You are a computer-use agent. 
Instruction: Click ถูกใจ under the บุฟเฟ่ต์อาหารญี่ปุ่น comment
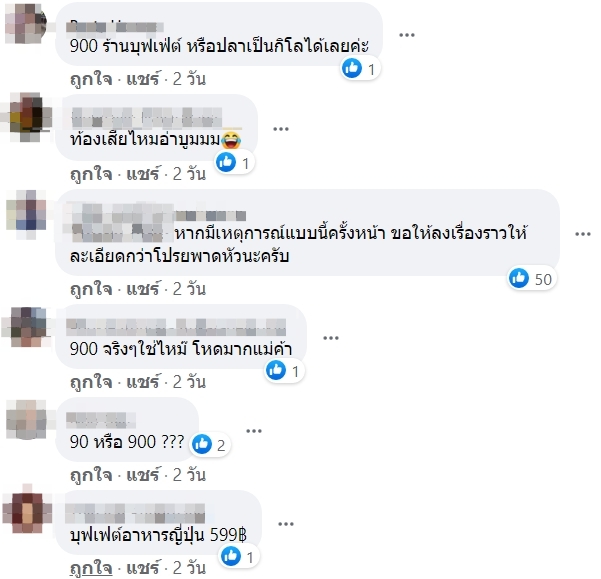pos(91,568)
